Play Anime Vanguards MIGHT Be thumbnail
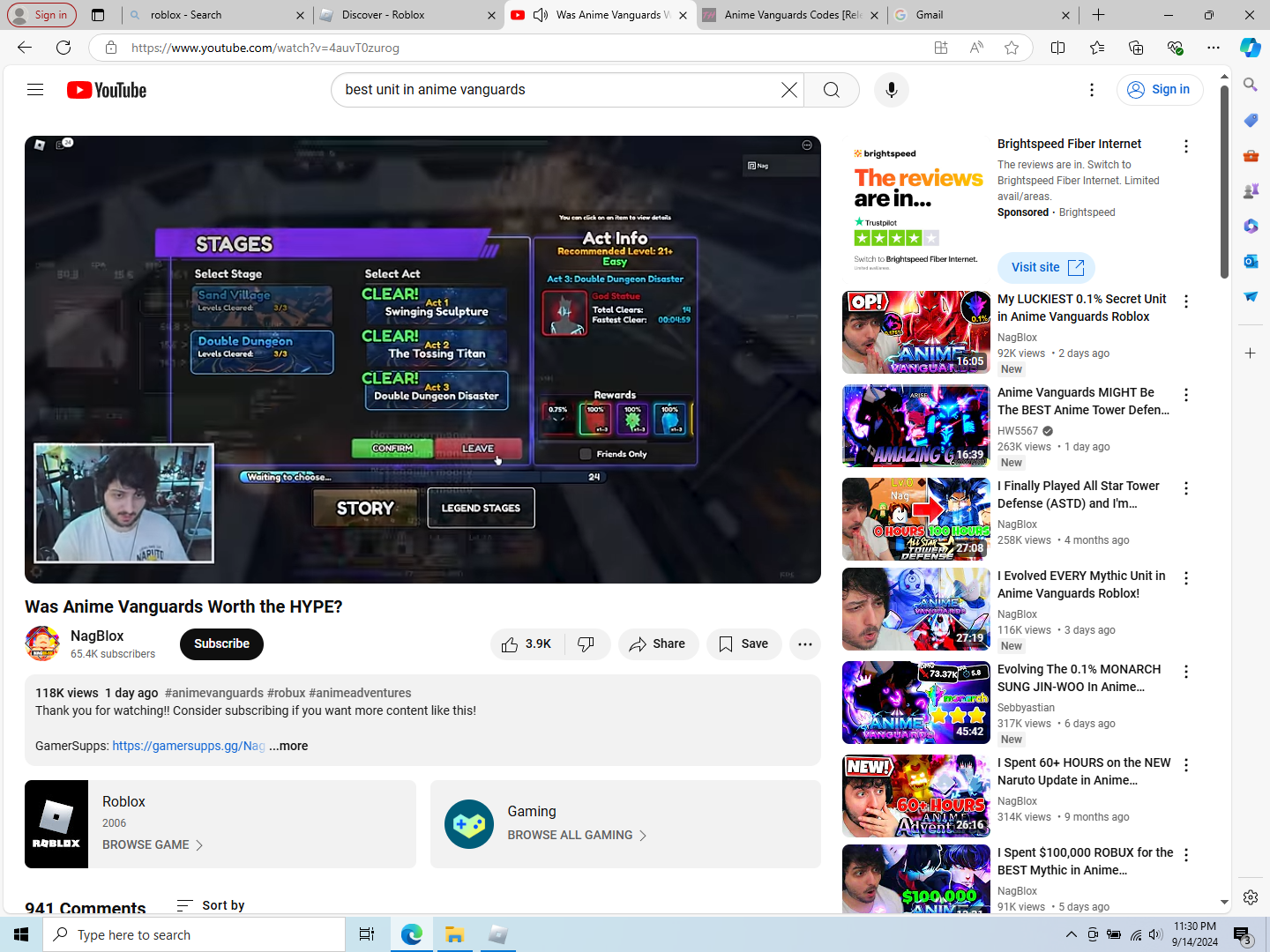The image size is (1270, 952). pos(916,426)
